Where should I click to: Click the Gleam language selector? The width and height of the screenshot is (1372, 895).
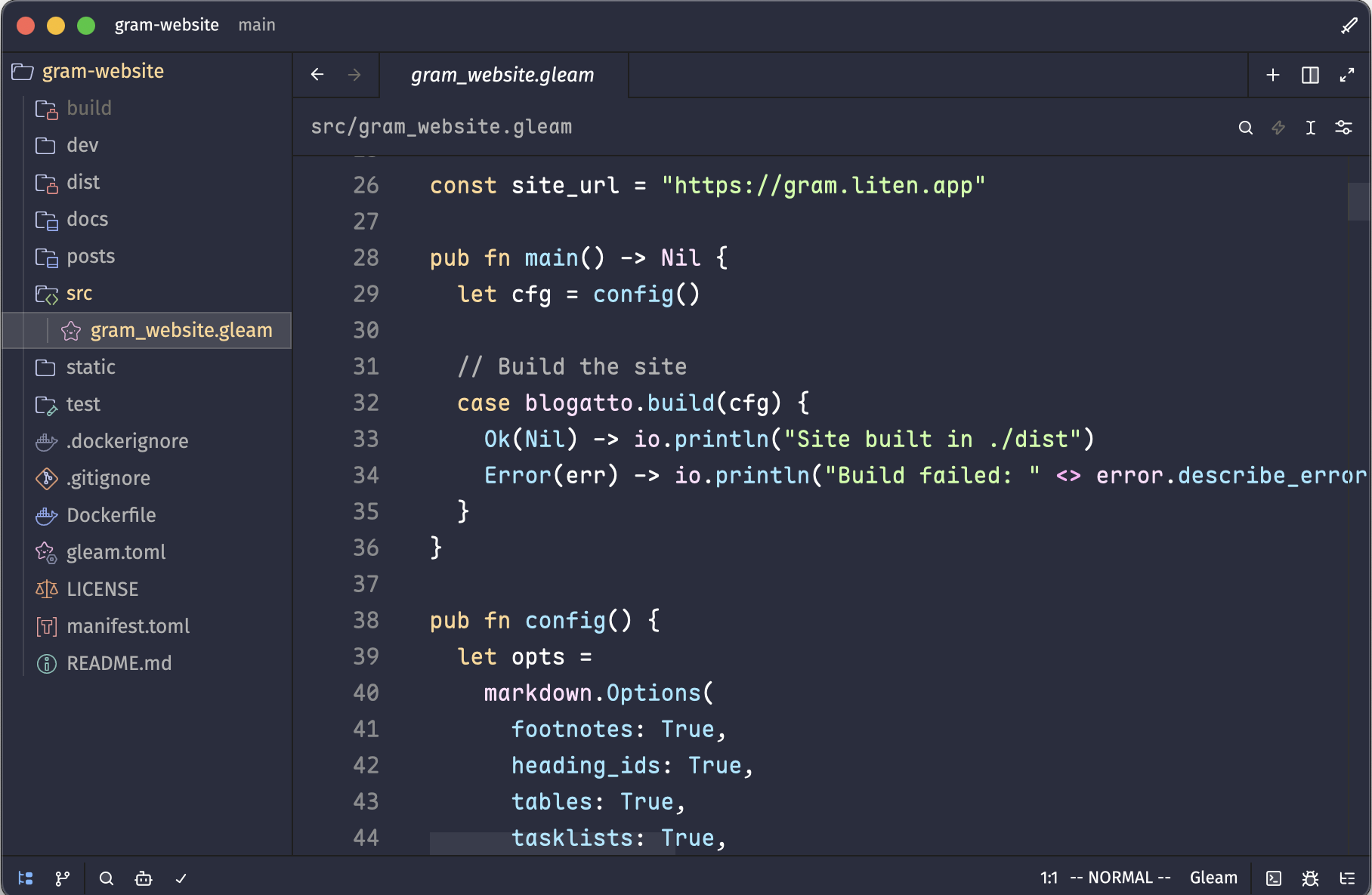(1213, 878)
